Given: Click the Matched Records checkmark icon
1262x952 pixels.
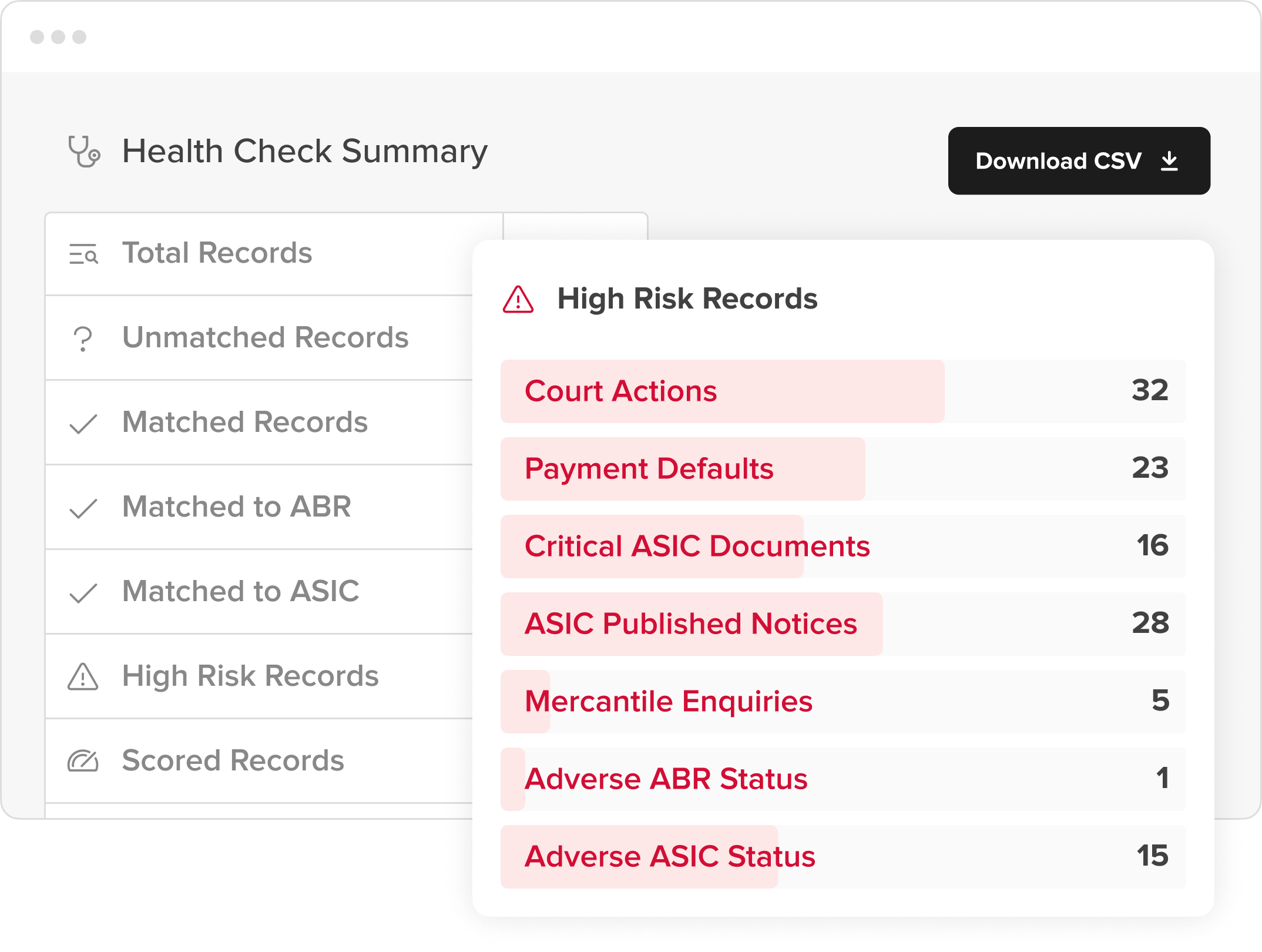Looking at the screenshot, I should pos(83,424).
